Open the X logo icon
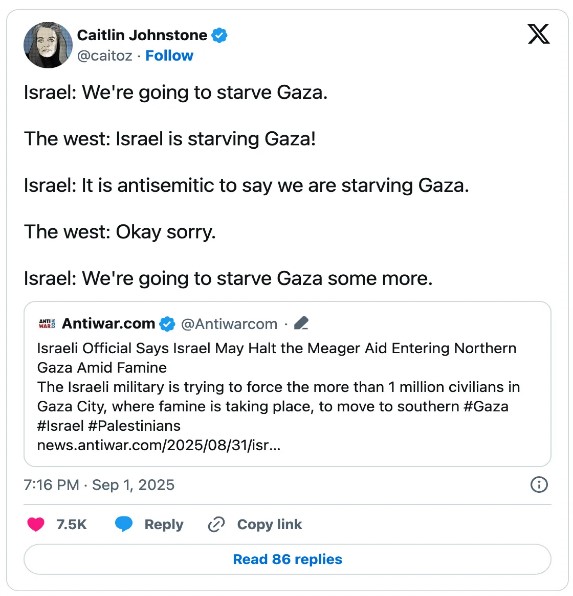The image size is (573, 596). [538, 34]
